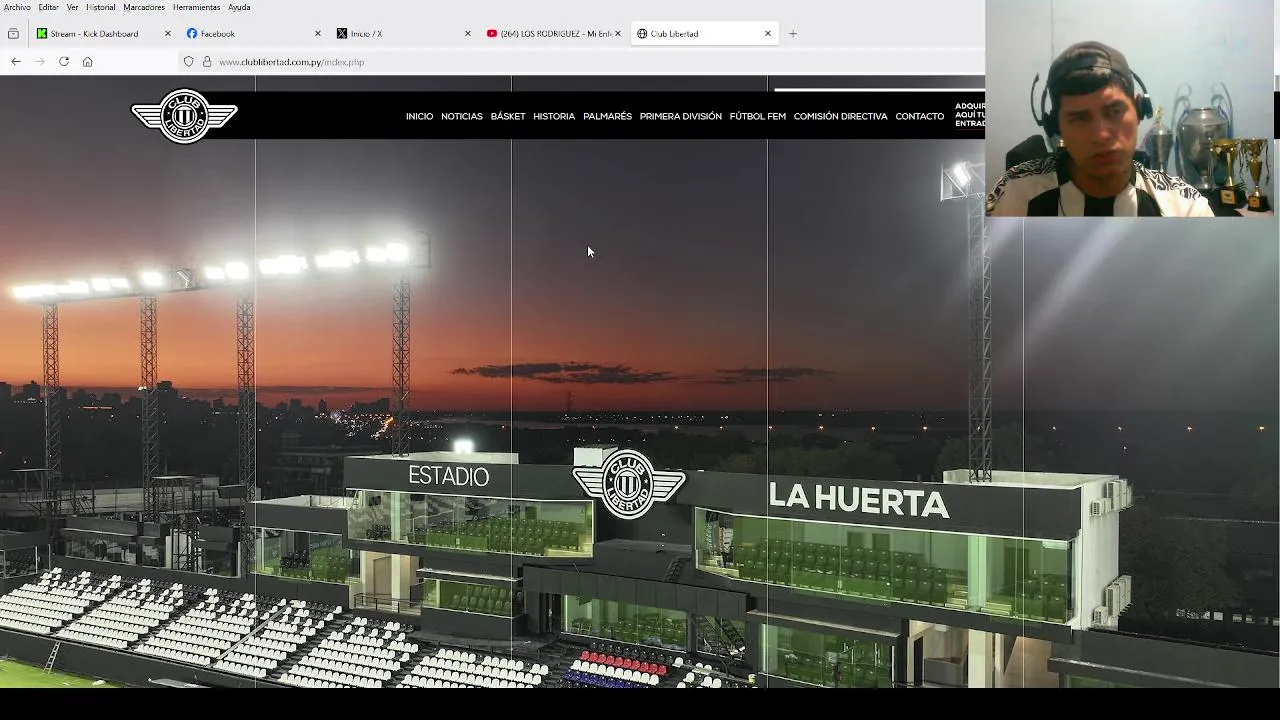Switch to the Facebook tab
This screenshot has width=1280, height=720.
point(254,34)
